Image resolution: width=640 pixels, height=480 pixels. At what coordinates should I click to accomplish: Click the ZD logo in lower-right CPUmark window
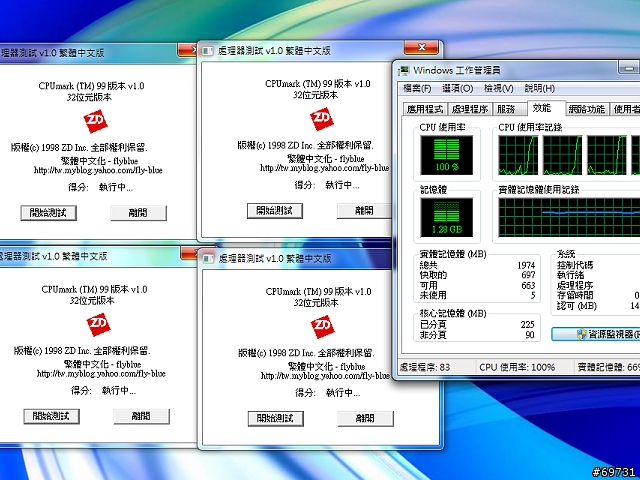tap(322, 327)
